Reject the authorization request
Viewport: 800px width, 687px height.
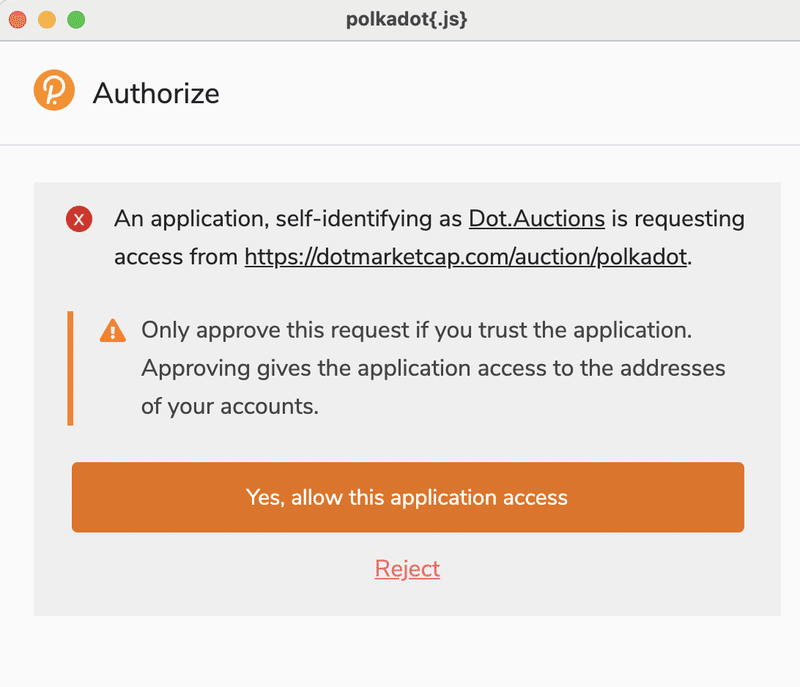(407, 569)
